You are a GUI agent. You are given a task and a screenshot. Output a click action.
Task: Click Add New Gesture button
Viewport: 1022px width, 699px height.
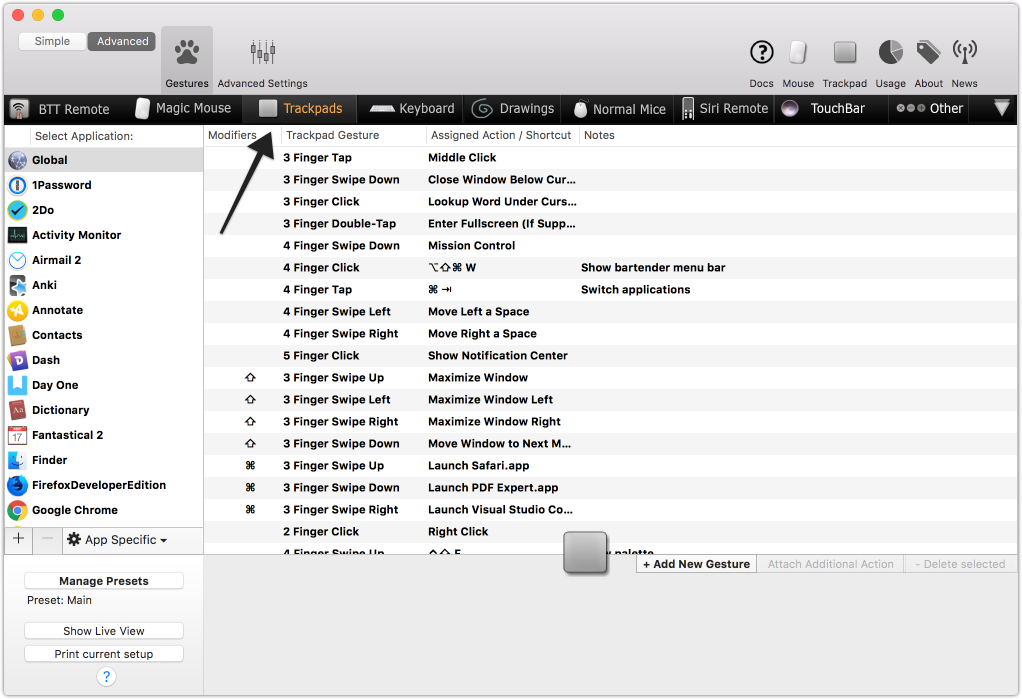[x=696, y=564]
